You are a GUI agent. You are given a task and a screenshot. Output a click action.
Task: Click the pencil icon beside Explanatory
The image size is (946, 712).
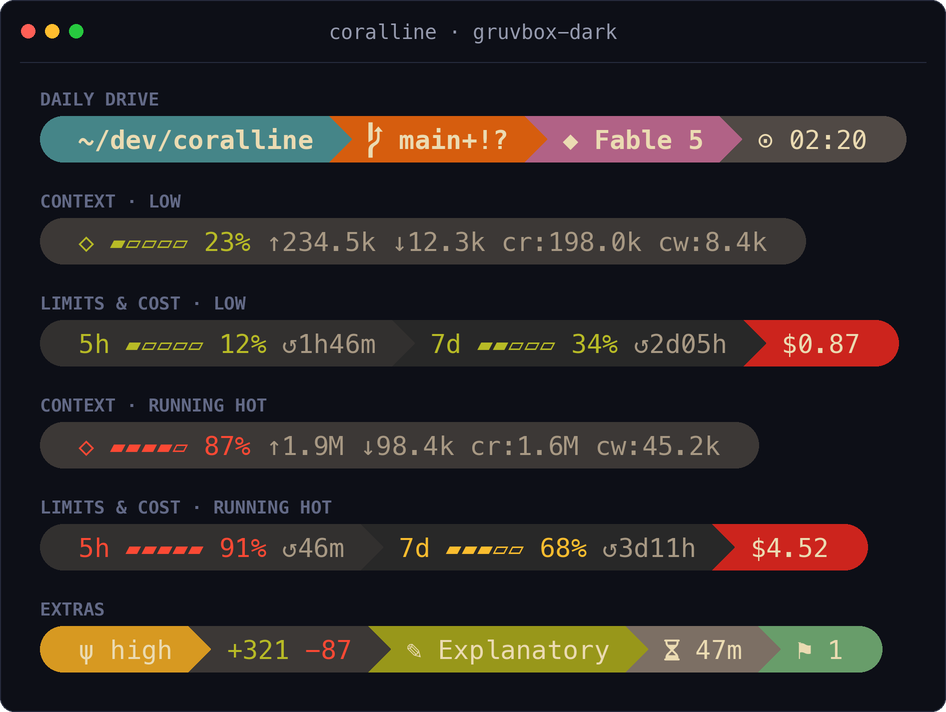pos(414,650)
